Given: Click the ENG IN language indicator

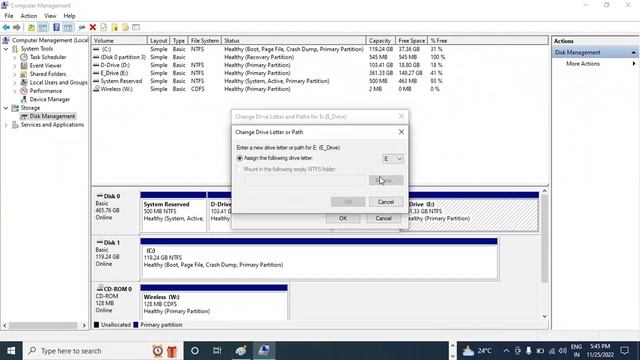Looking at the screenshot, I should 576,351.
